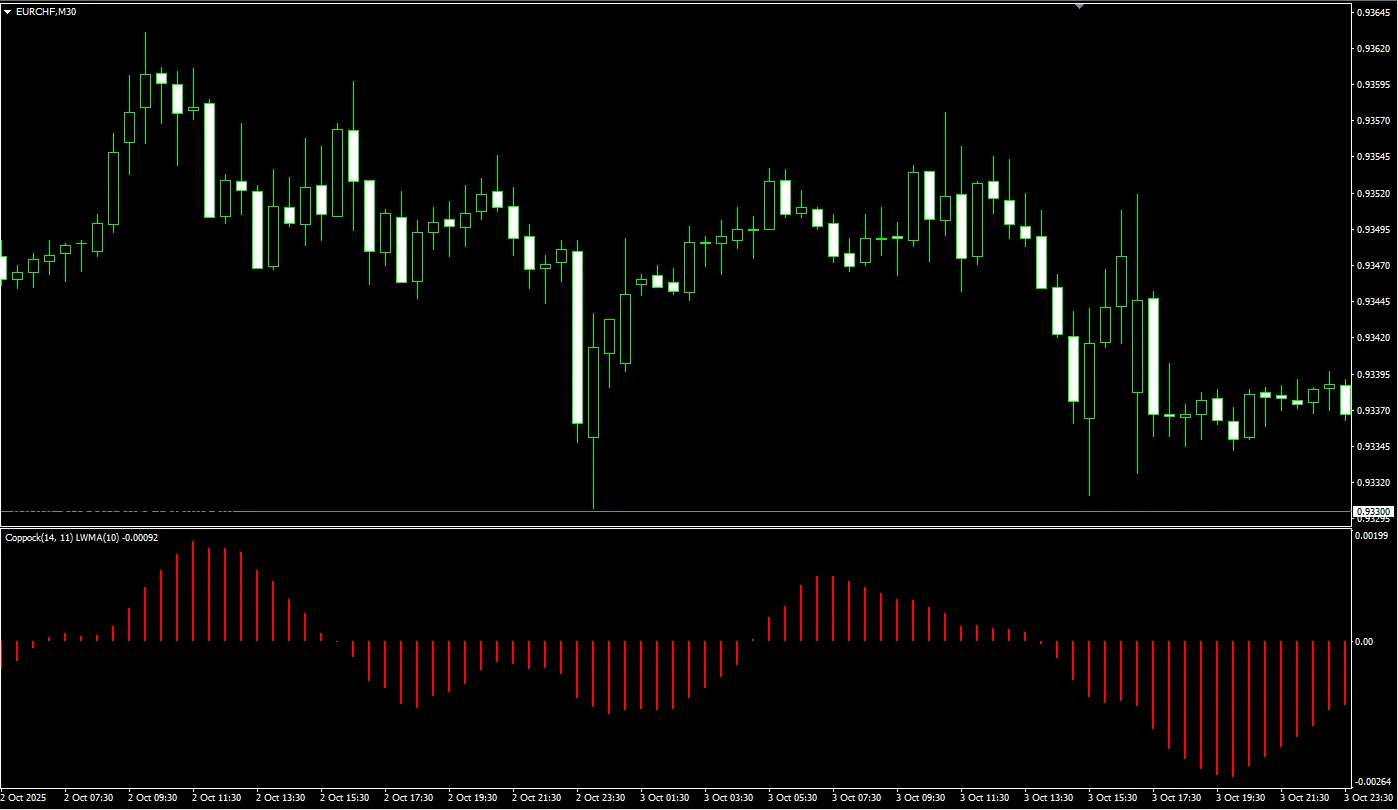Click the 3 Oct 09:30 time label

(x=920, y=798)
